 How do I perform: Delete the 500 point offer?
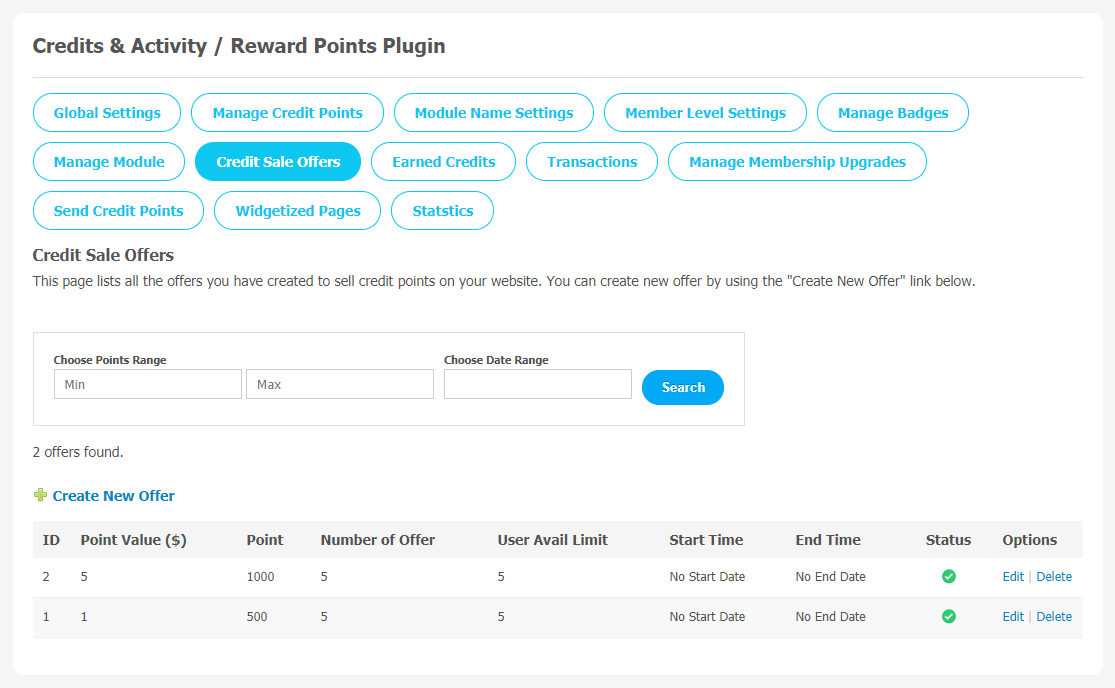pos(1054,616)
